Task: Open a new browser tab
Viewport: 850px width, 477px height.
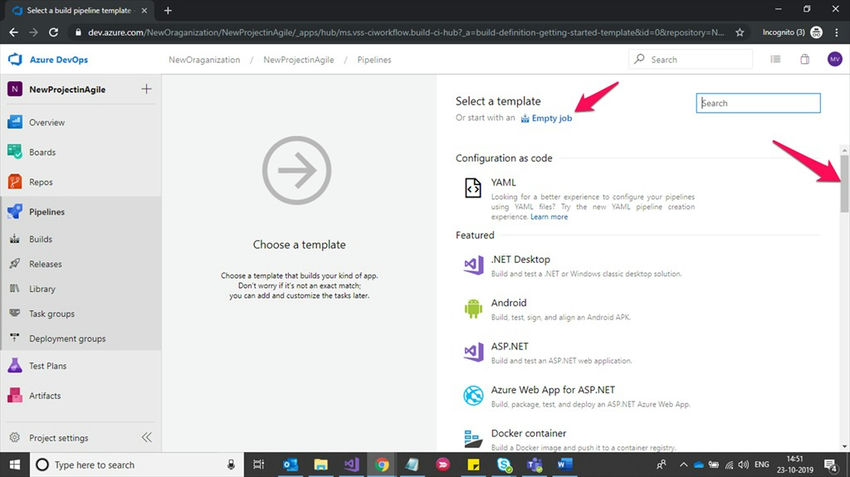Action: pyautogui.click(x=168, y=10)
